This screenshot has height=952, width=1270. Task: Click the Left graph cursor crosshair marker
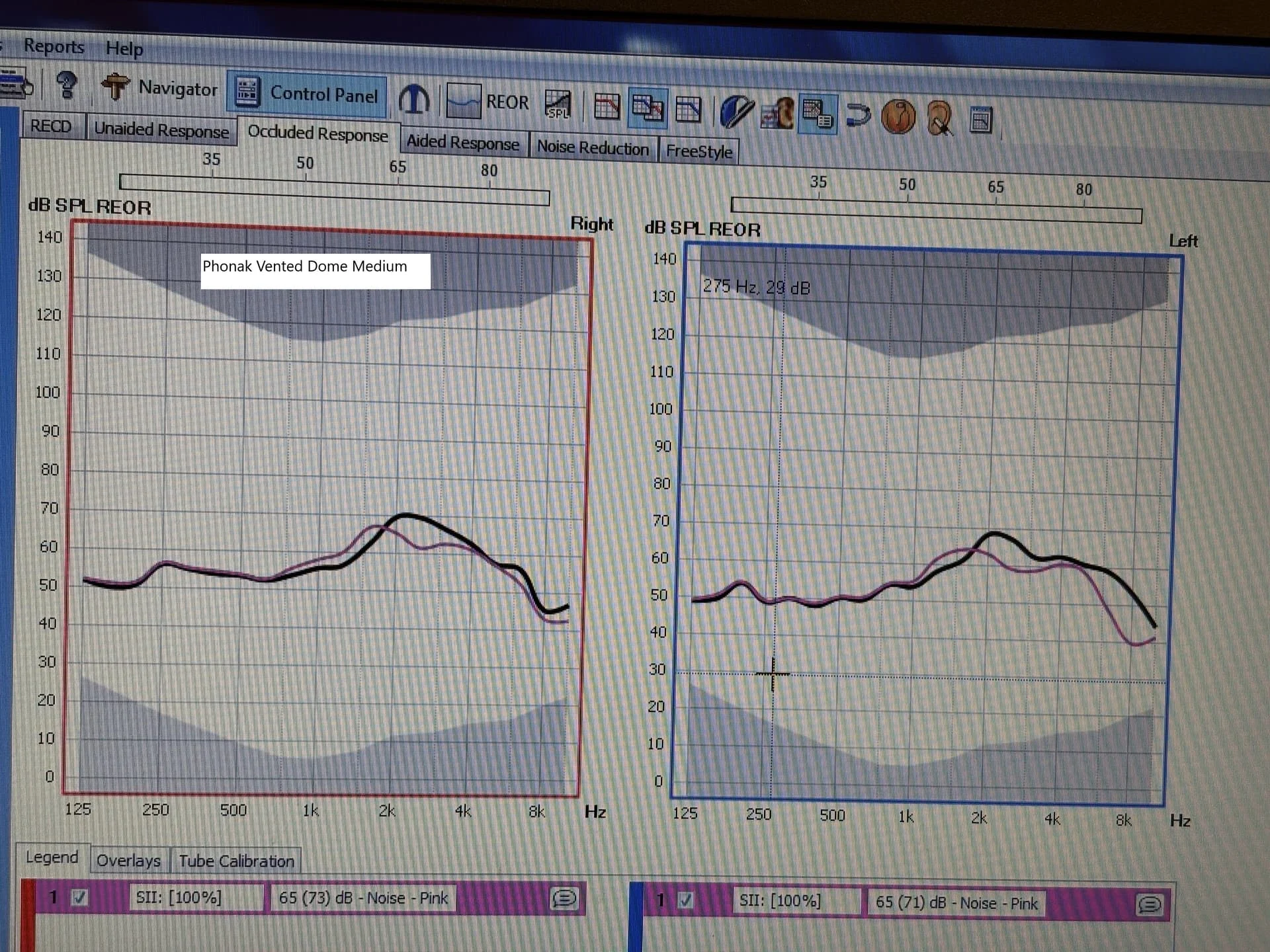click(773, 674)
